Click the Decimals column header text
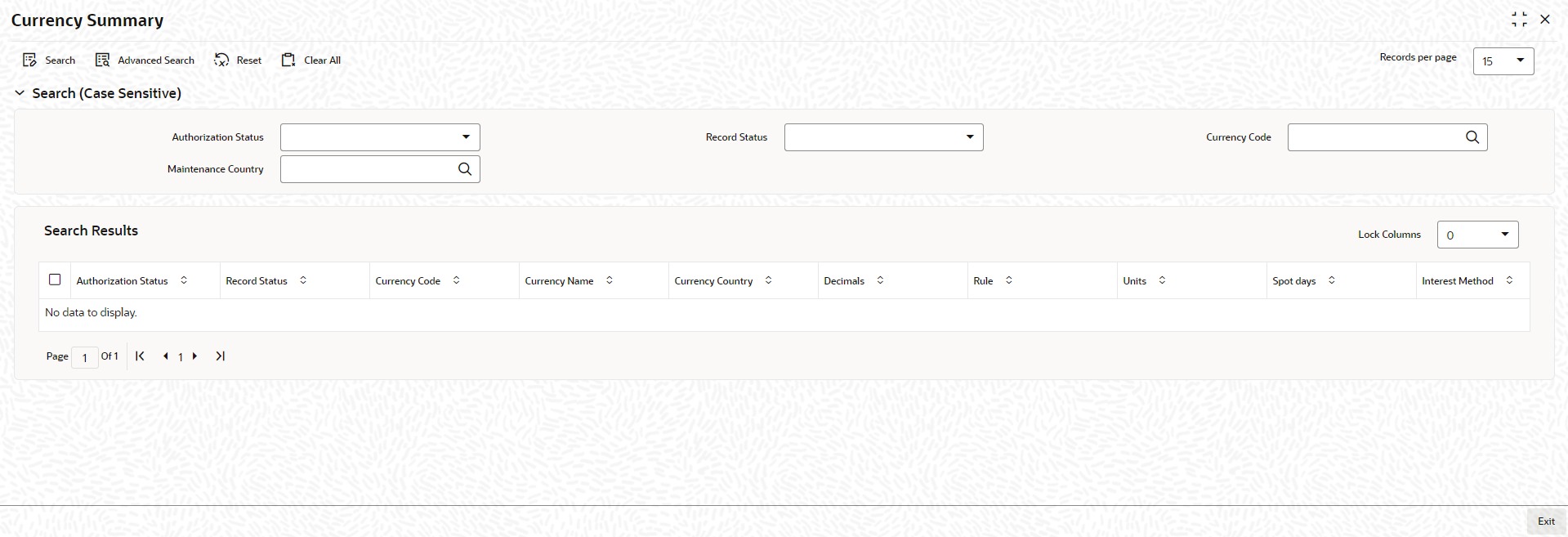 844,280
